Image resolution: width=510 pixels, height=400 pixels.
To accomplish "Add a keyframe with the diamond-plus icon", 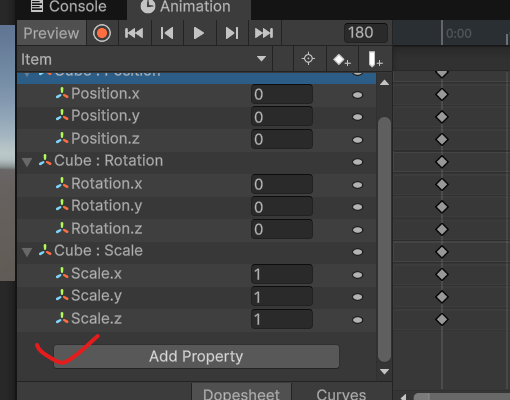I will pyautogui.click(x=342, y=60).
